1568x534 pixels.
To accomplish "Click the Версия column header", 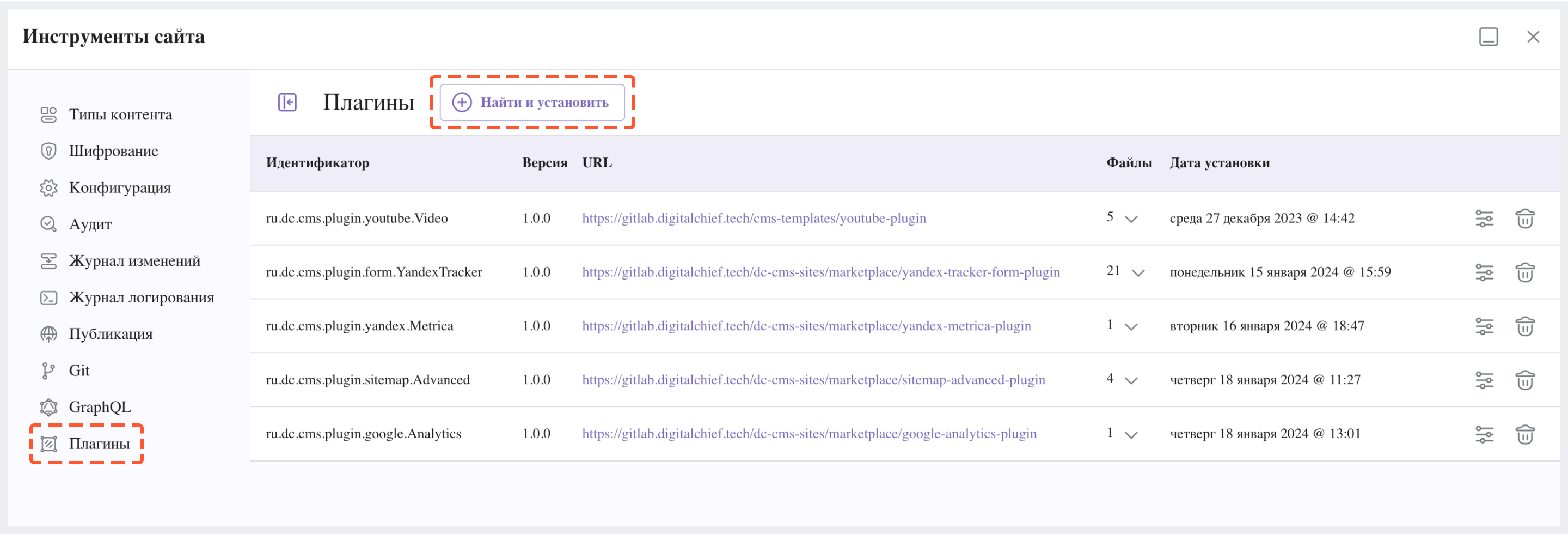I will pos(545,162).
